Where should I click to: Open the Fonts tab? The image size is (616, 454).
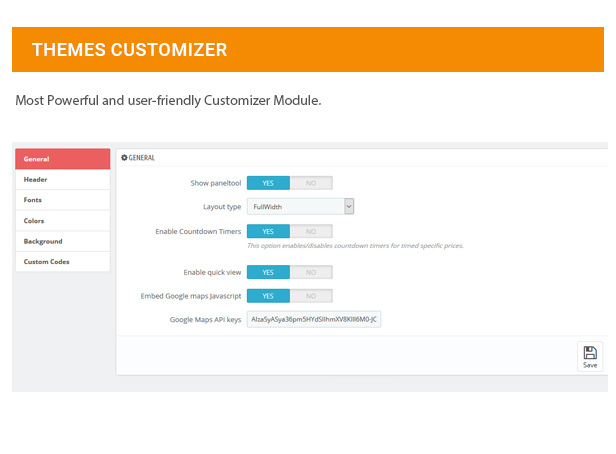[63, 200]
